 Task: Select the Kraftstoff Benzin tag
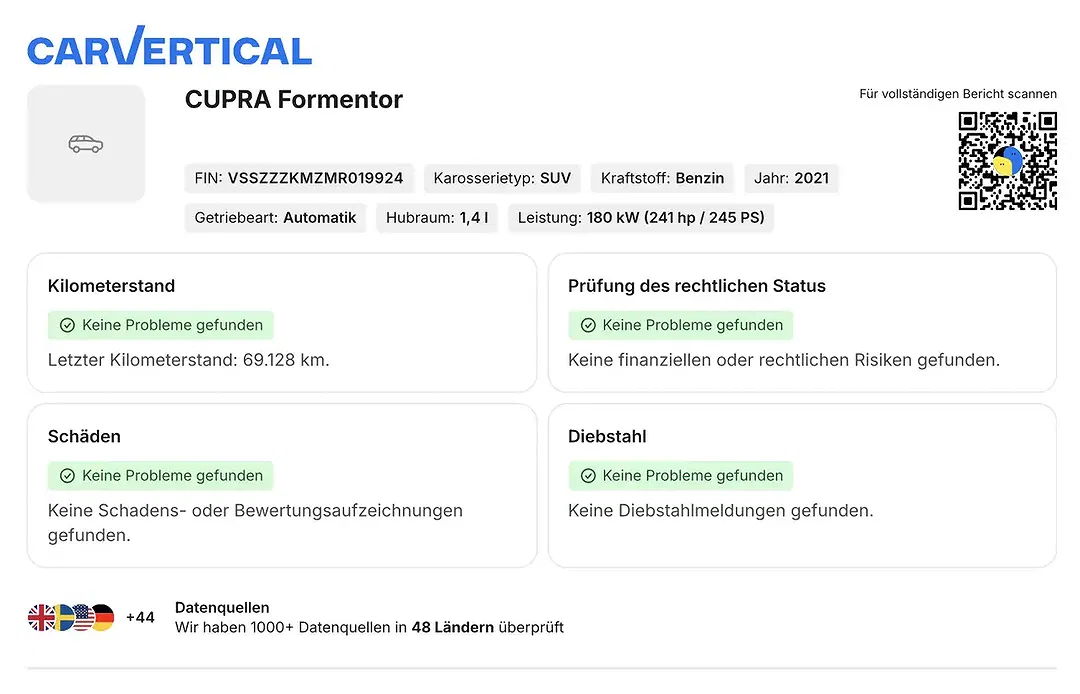pyautogui.click(x=662, y=178)
